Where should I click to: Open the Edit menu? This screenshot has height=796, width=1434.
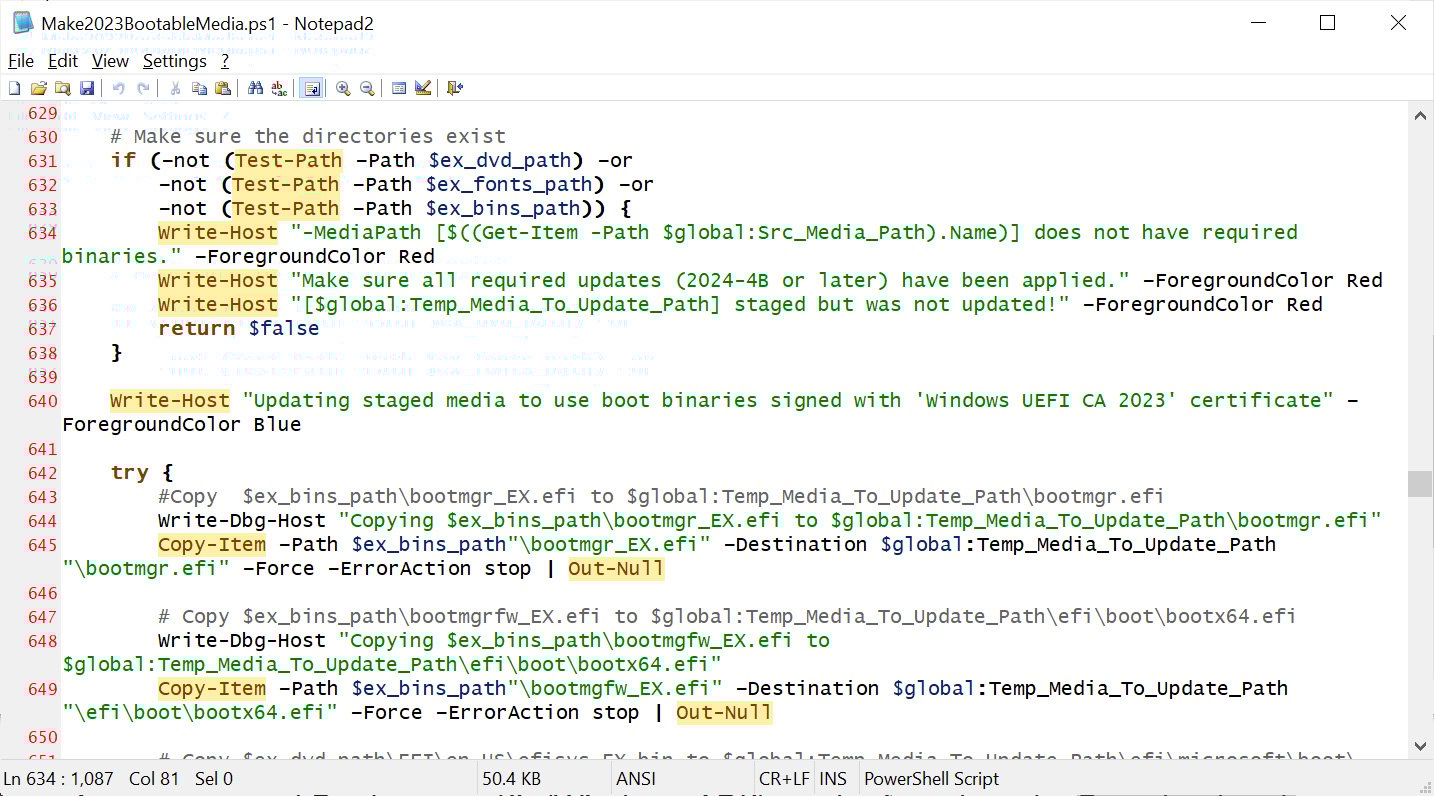(63, 61)
